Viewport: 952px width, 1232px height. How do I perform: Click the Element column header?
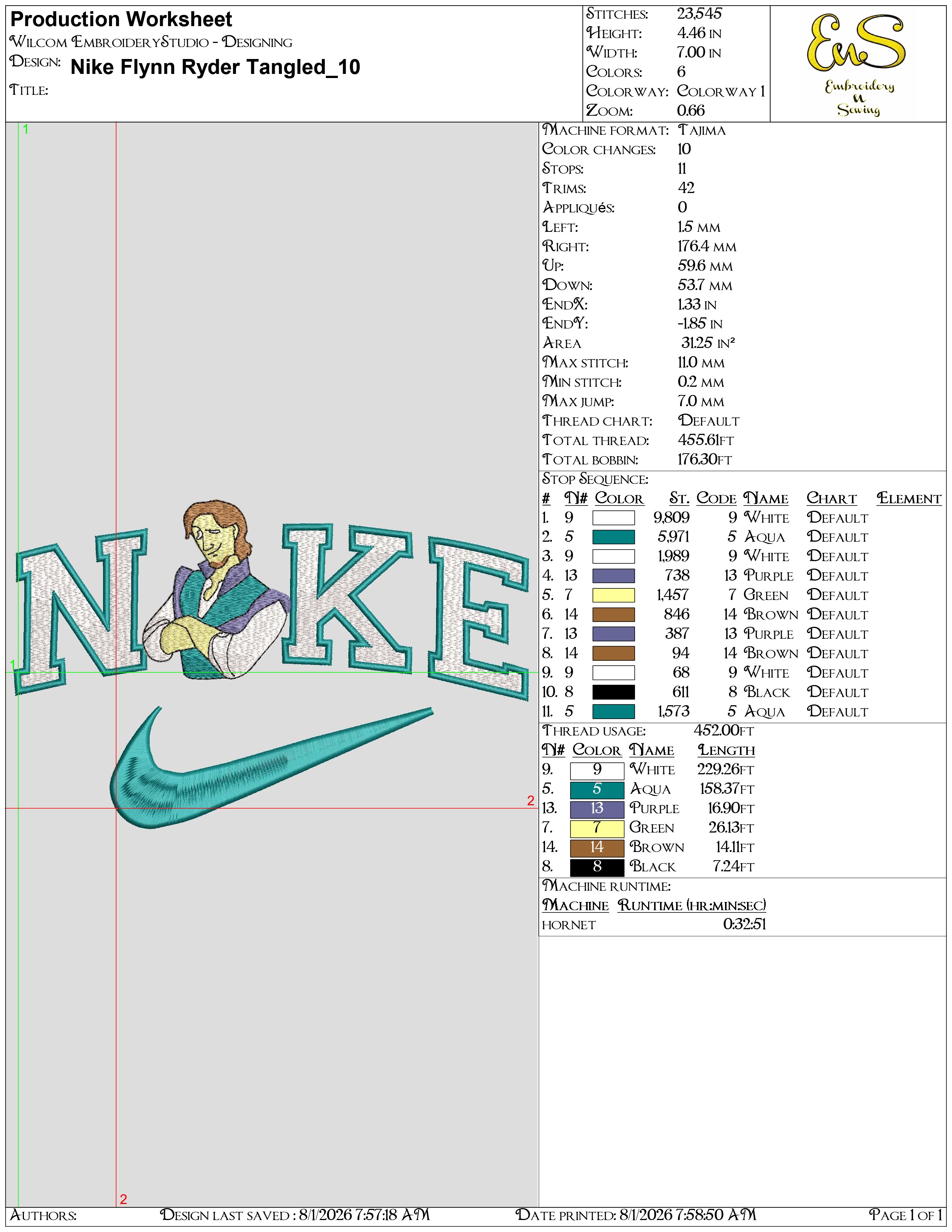point(909,499)
